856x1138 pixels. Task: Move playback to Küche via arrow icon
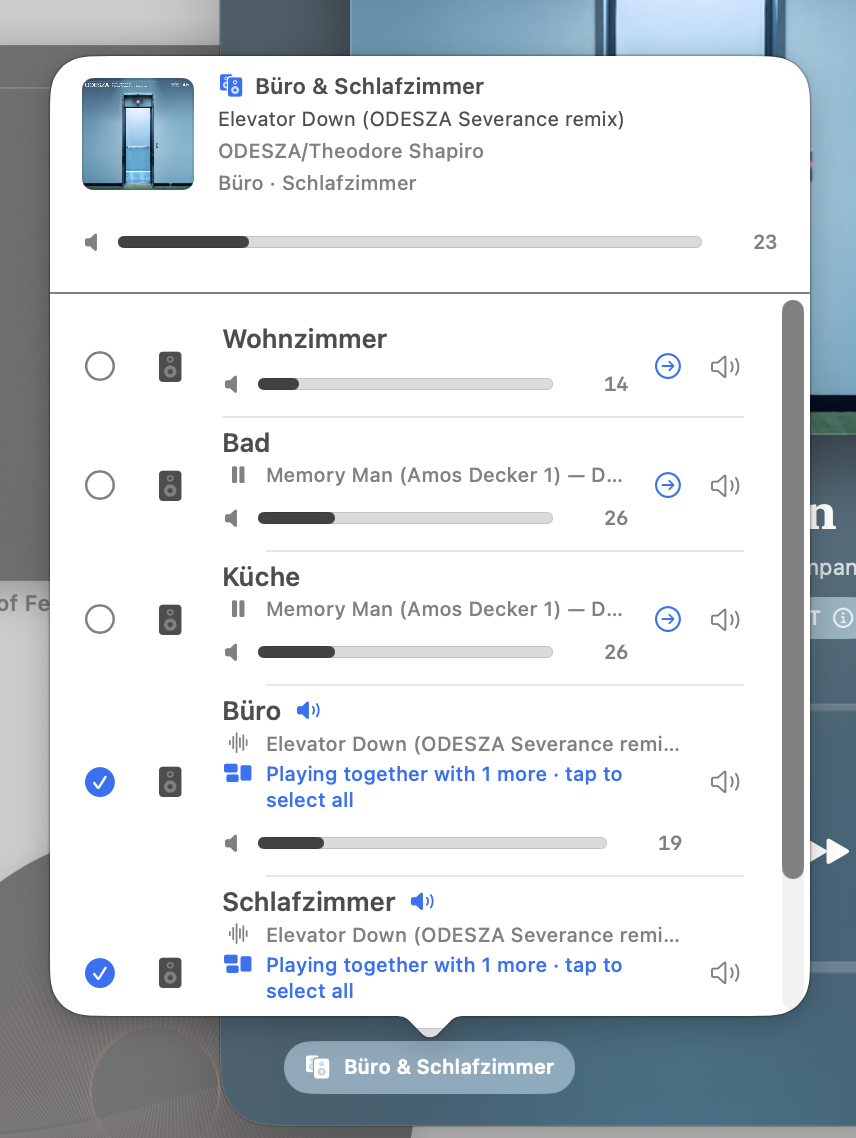668,619
